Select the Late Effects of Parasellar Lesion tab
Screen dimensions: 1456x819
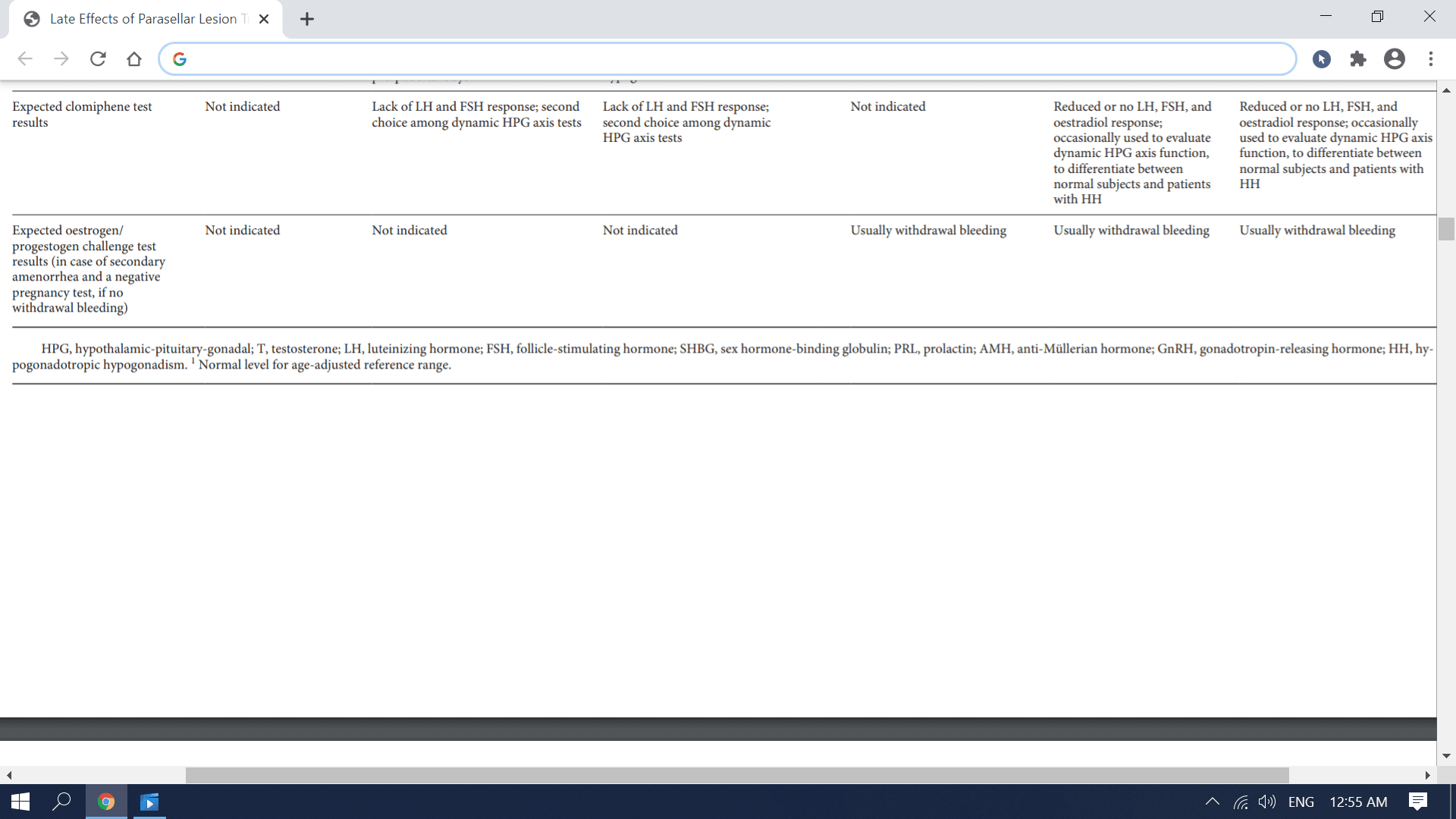144,19
